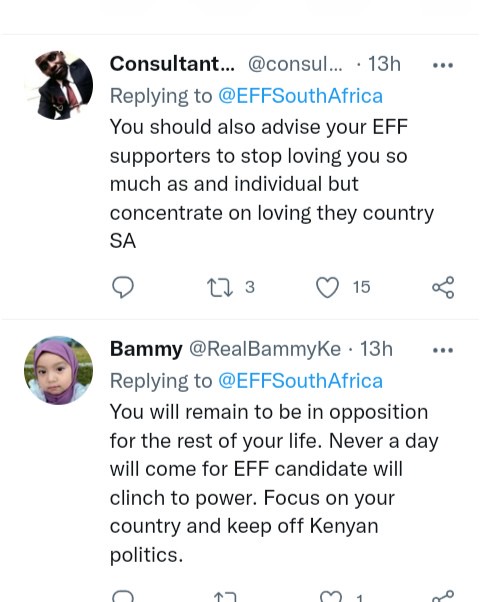The width and height of the screenshot is (480, 602).
Task: Open Consultant's tweet text about EFF supporters
Action: pos(272,184)
